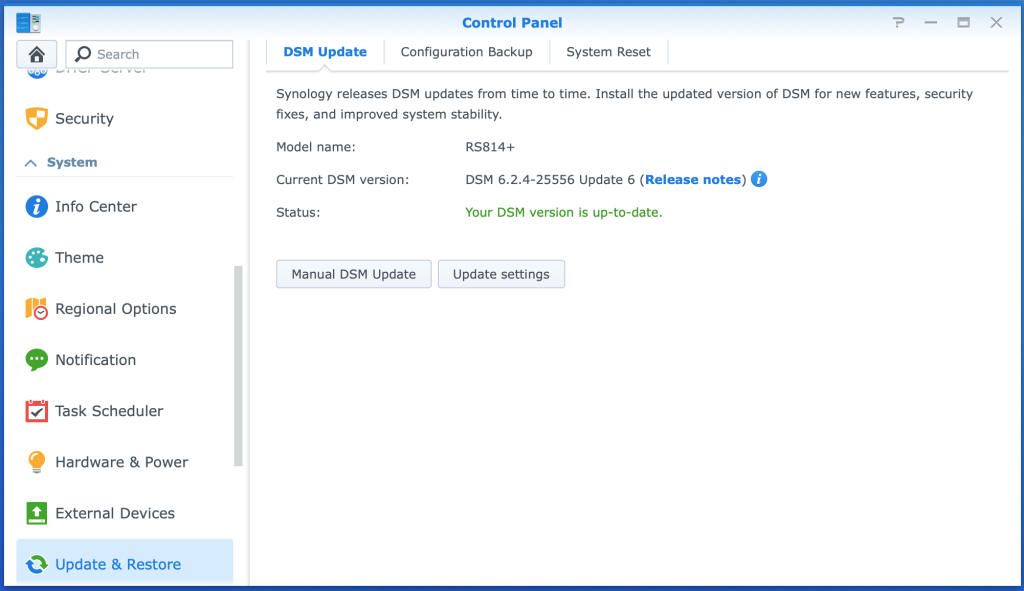Click the magnifier icon in search box
This screenshot has width=1024, height=591.
[83, 54]
